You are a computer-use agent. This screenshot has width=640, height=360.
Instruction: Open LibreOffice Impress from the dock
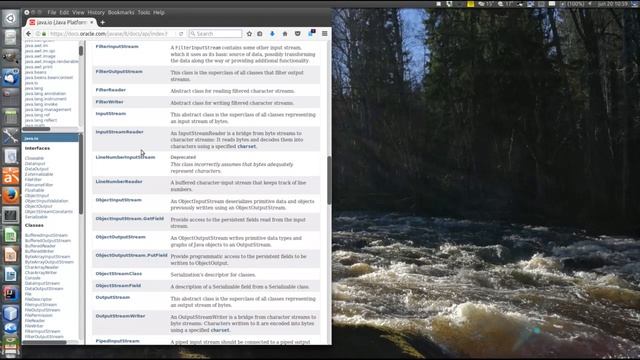pyautogui.click(x=11, y=255)
